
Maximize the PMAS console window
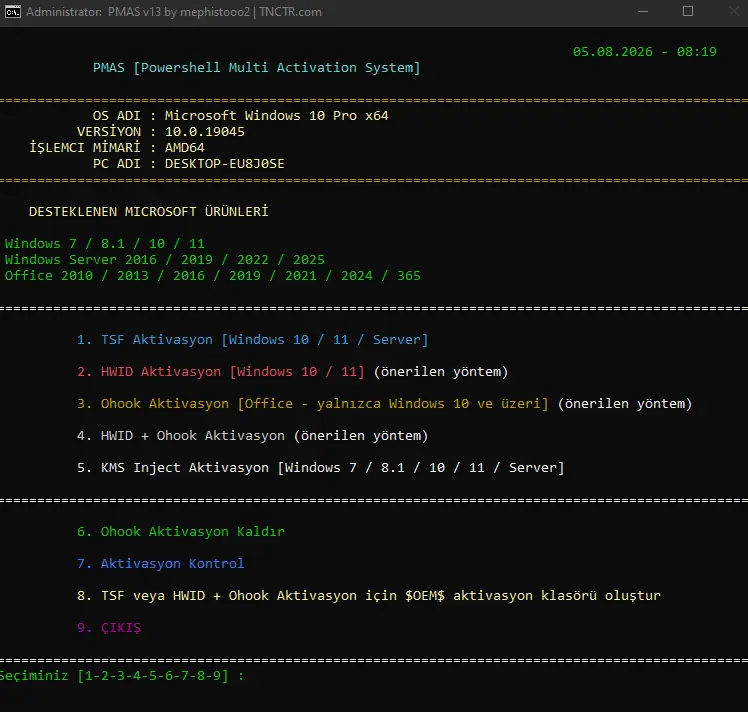[688, 11]
